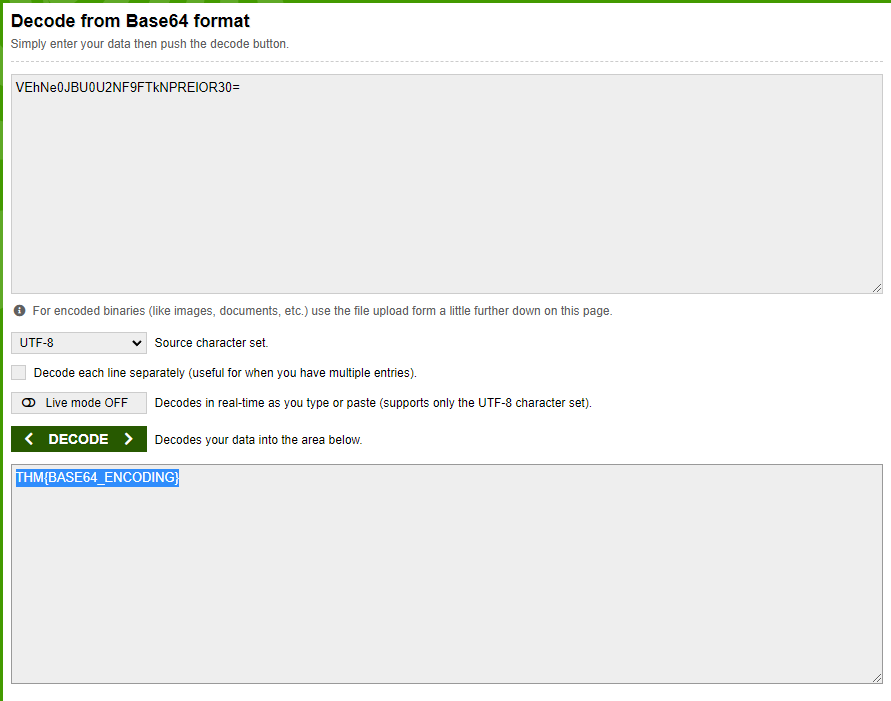Screen dimensions: 891x701
Task: Click the "Decode each line separately" label text
Action: point(224,373)
